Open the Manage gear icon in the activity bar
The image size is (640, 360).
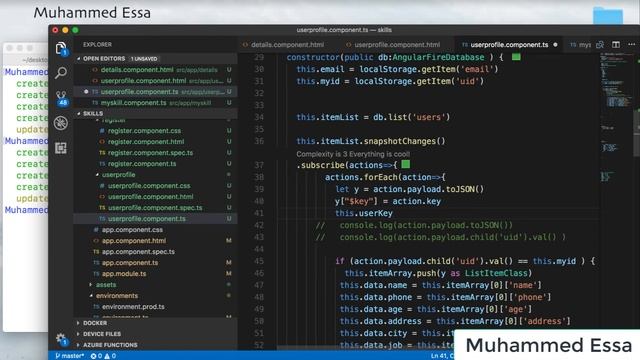(x=61, y=339)
